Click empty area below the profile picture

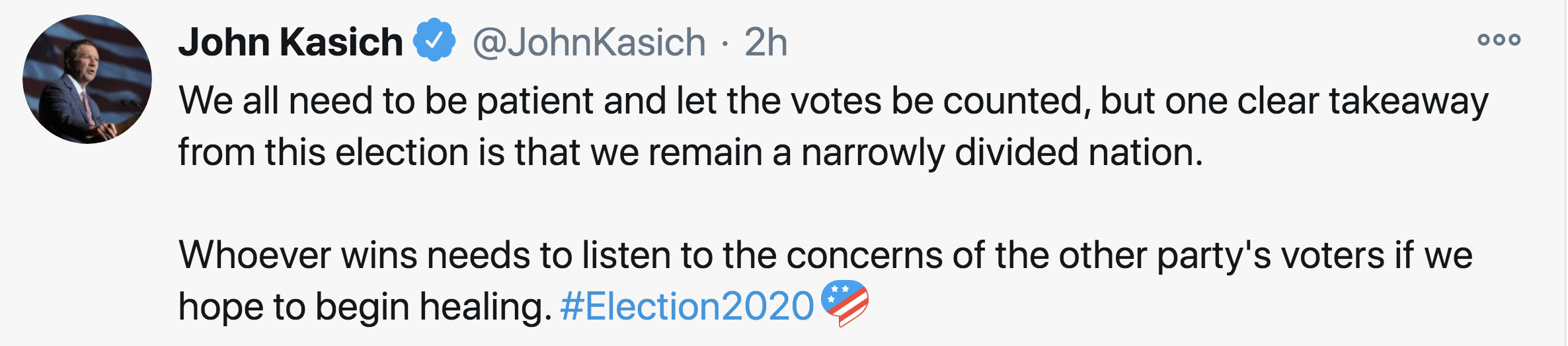[x=87, y=251]
